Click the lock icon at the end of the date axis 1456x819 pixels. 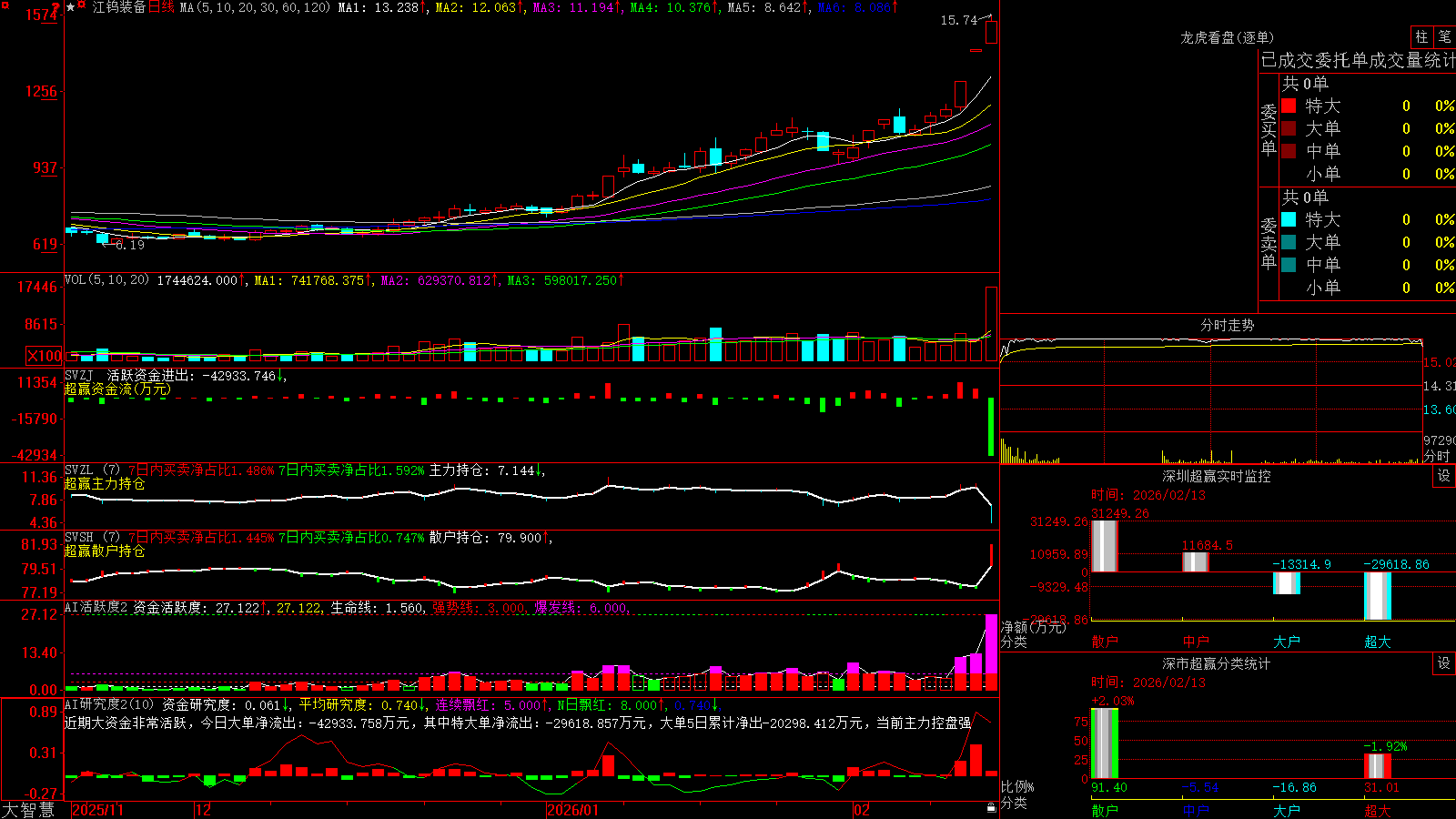pyautogui.click(x=991, y=808)
